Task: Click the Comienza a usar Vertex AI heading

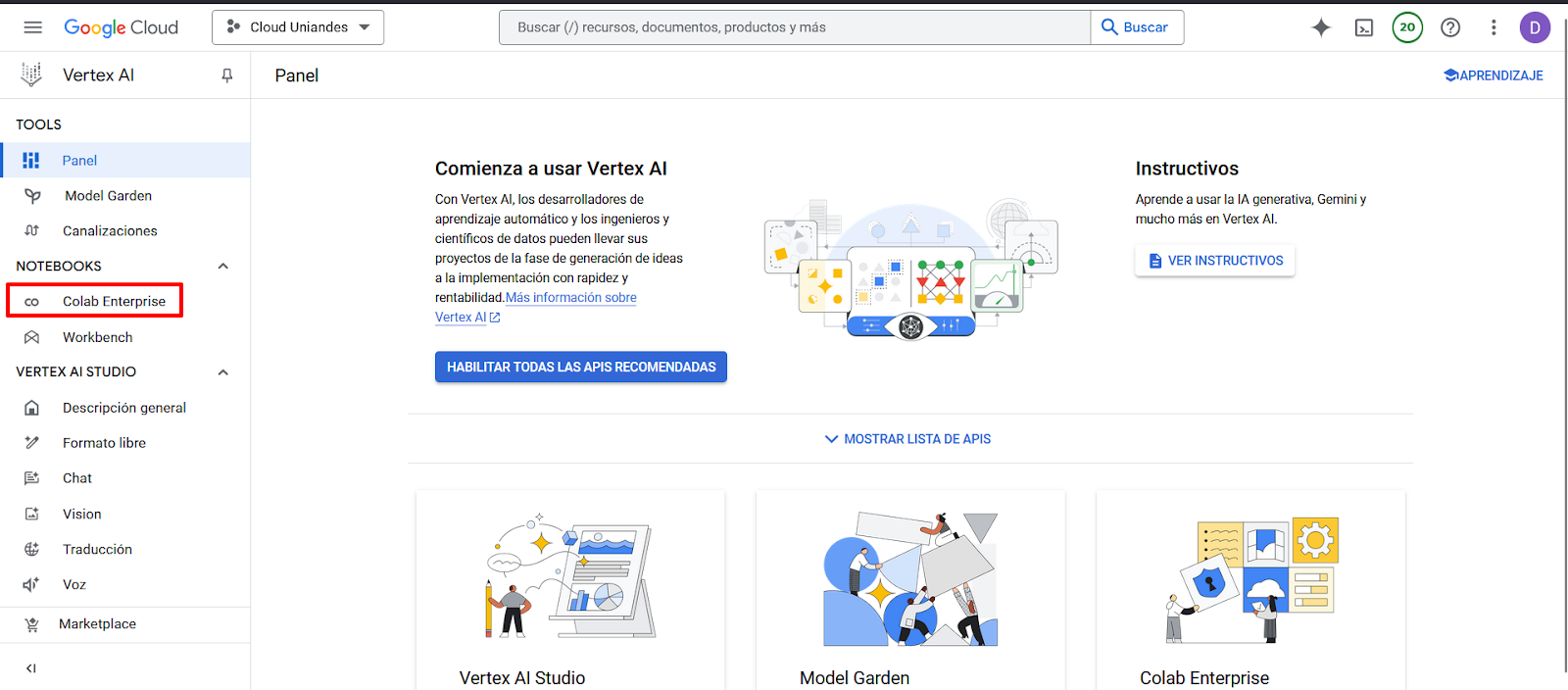Action: pos(551,169)
